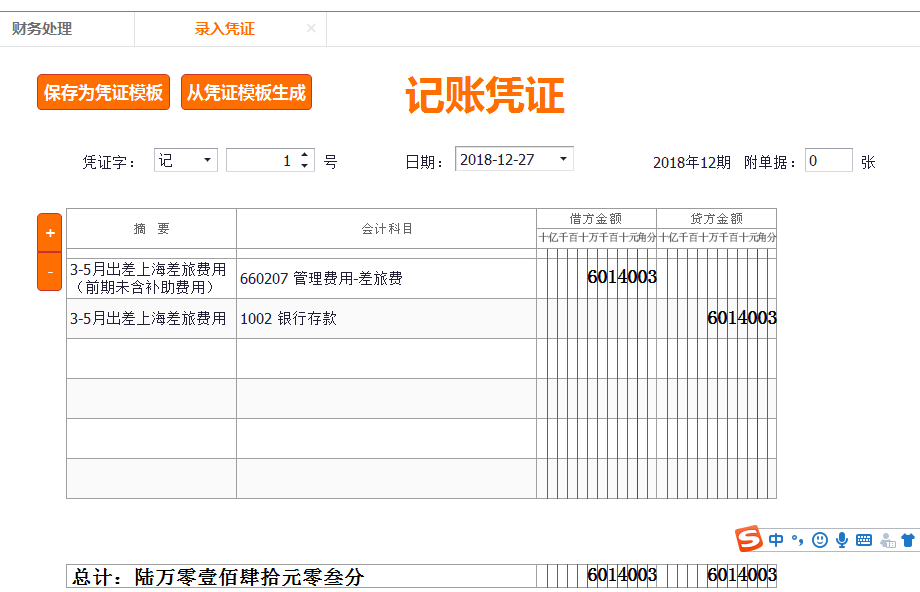Close the 录入凭证 tab
Screen dimensions: 920x592
coord(311,29)
